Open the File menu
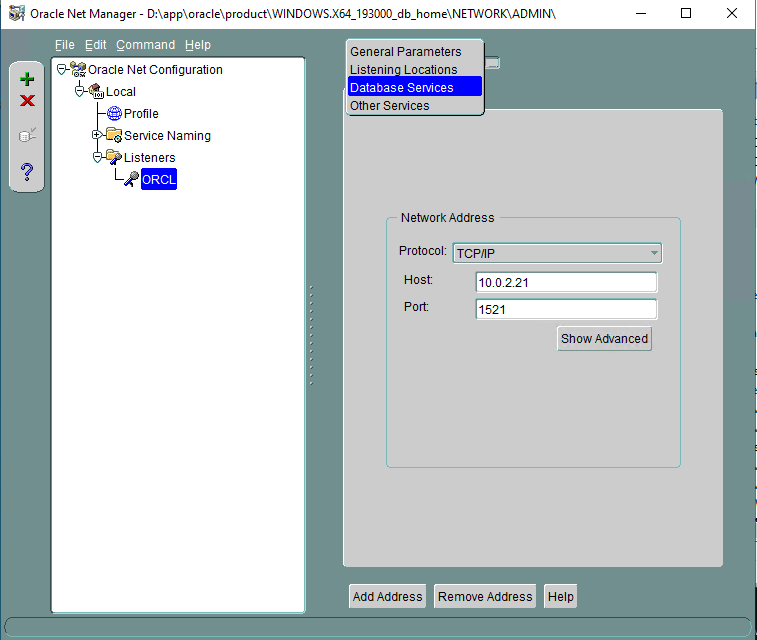This screenshot has height=640, width=757. 65,45
